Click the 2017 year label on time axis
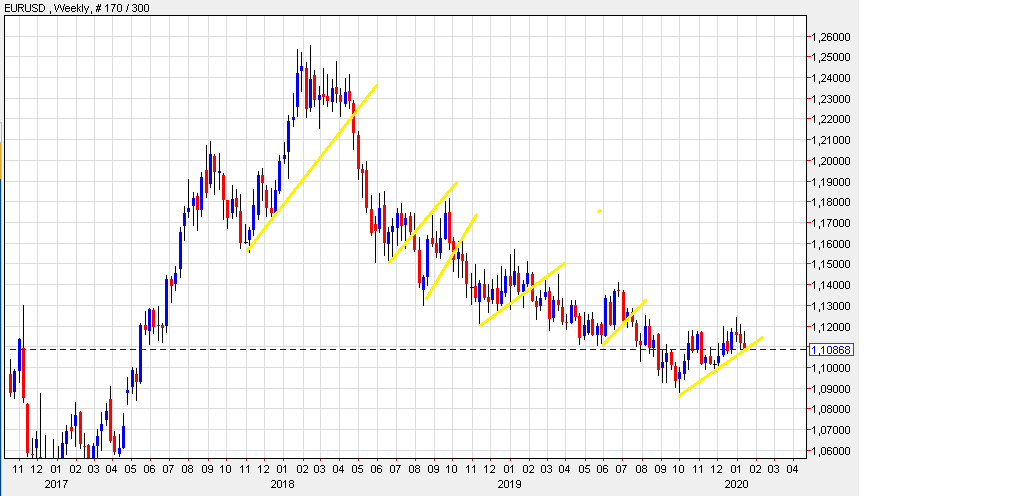The image size is (1025, 496). coord(56,484)
